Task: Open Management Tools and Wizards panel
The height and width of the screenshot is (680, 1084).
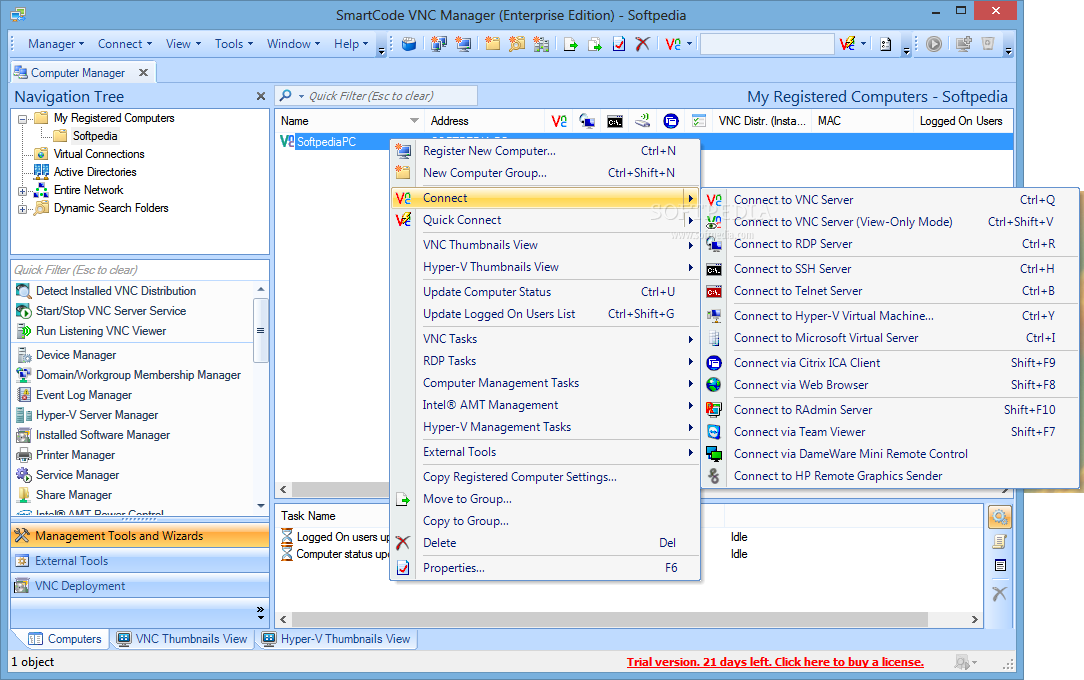Action: [140, 536]
